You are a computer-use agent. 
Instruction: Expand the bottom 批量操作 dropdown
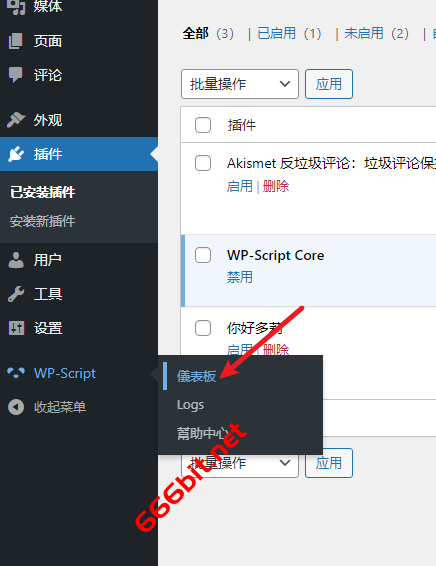pyautogui.click(x=240, y=463)
